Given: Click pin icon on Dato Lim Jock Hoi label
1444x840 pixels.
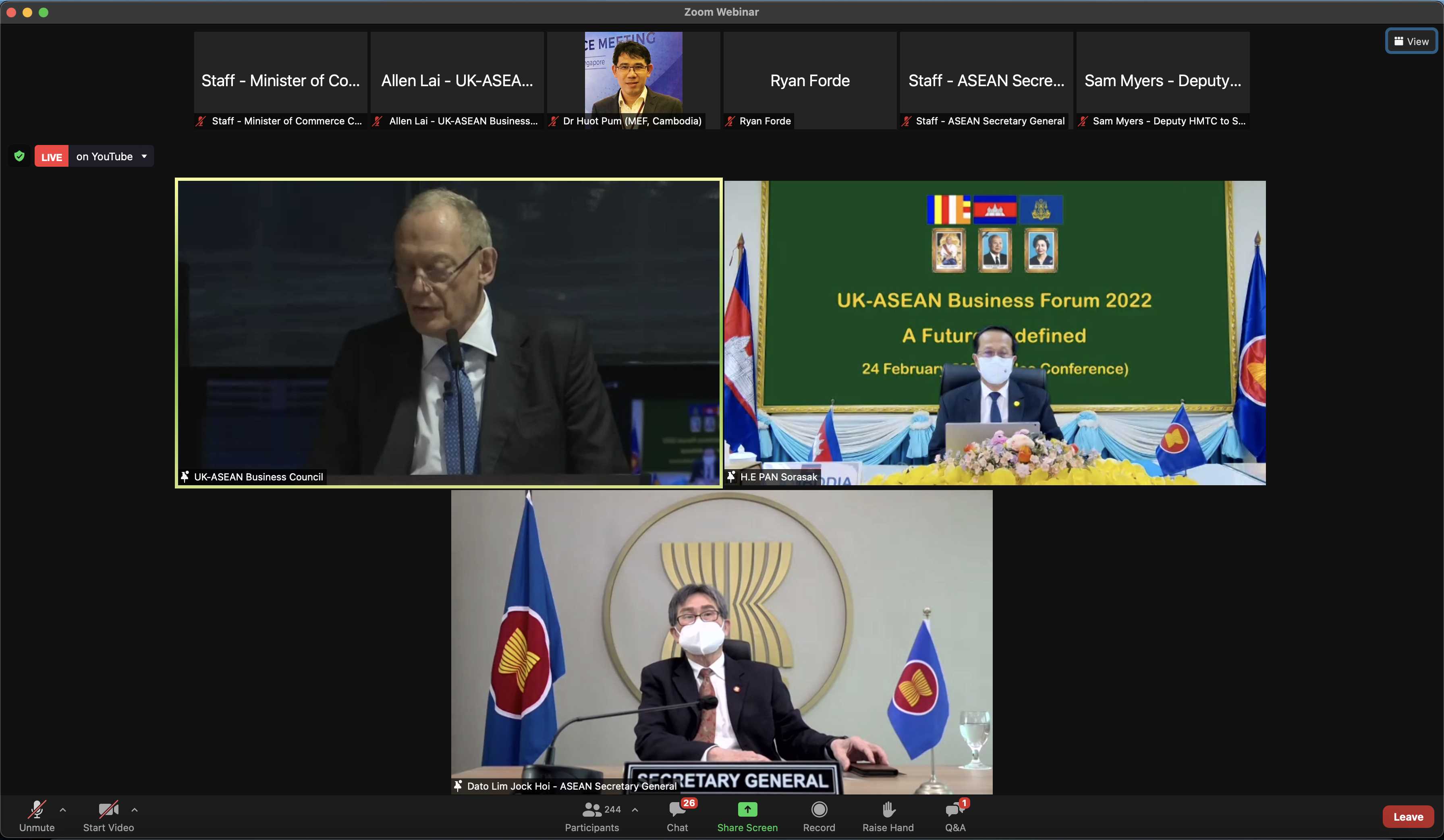Looking at the screenshot, I should click(458, 786).
